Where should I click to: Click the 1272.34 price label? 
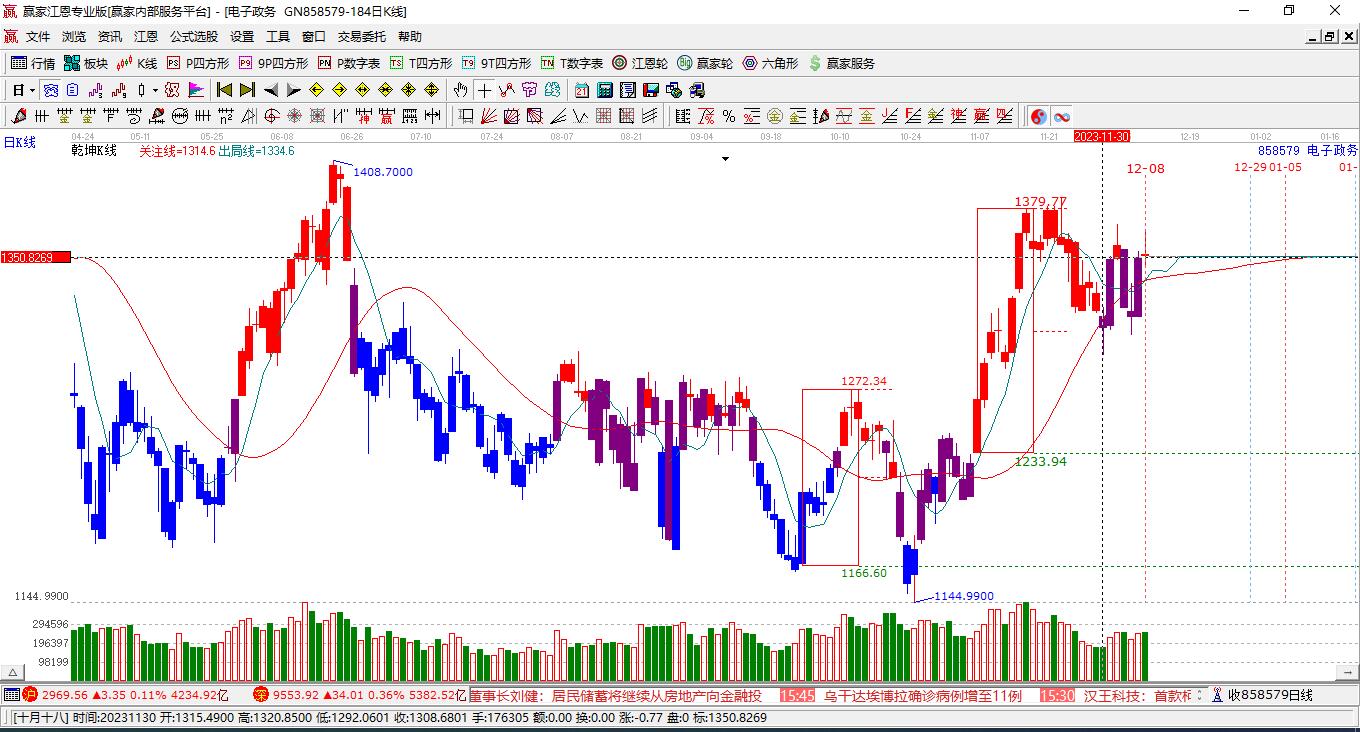tap(864, 381)
